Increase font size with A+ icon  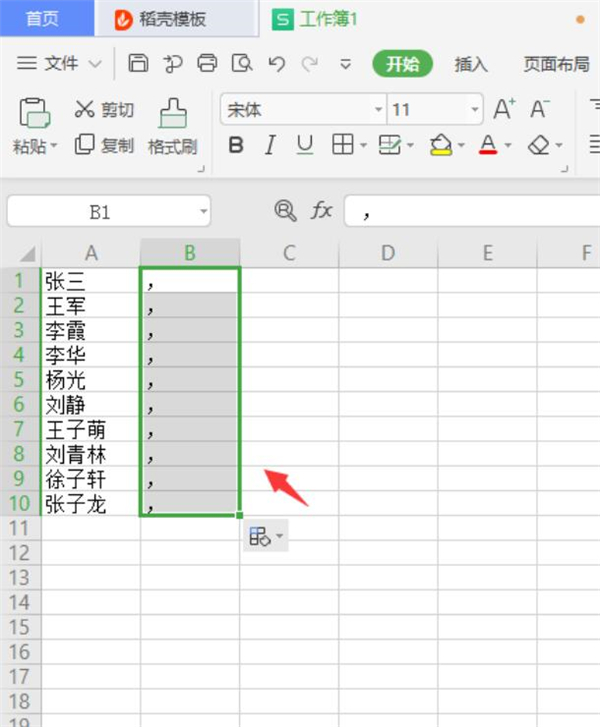click(x=504, y=109)
